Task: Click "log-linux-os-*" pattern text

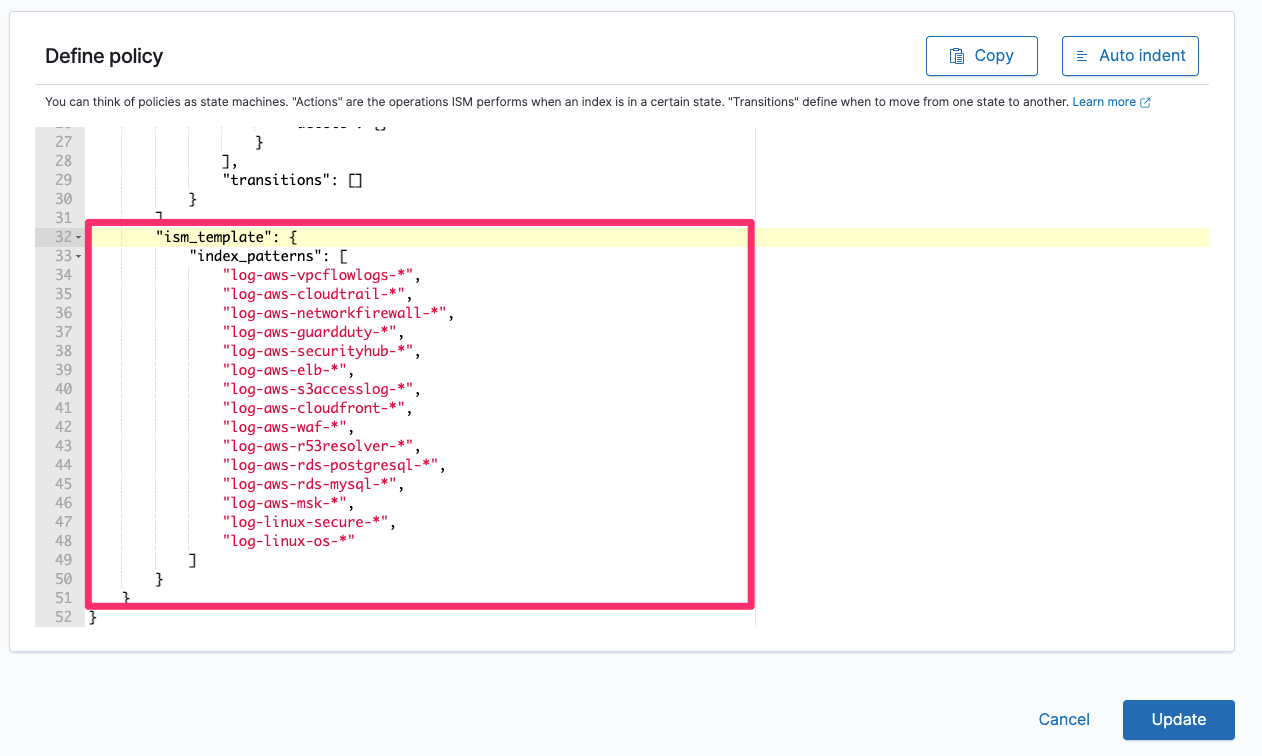Action: click(289, 541)
